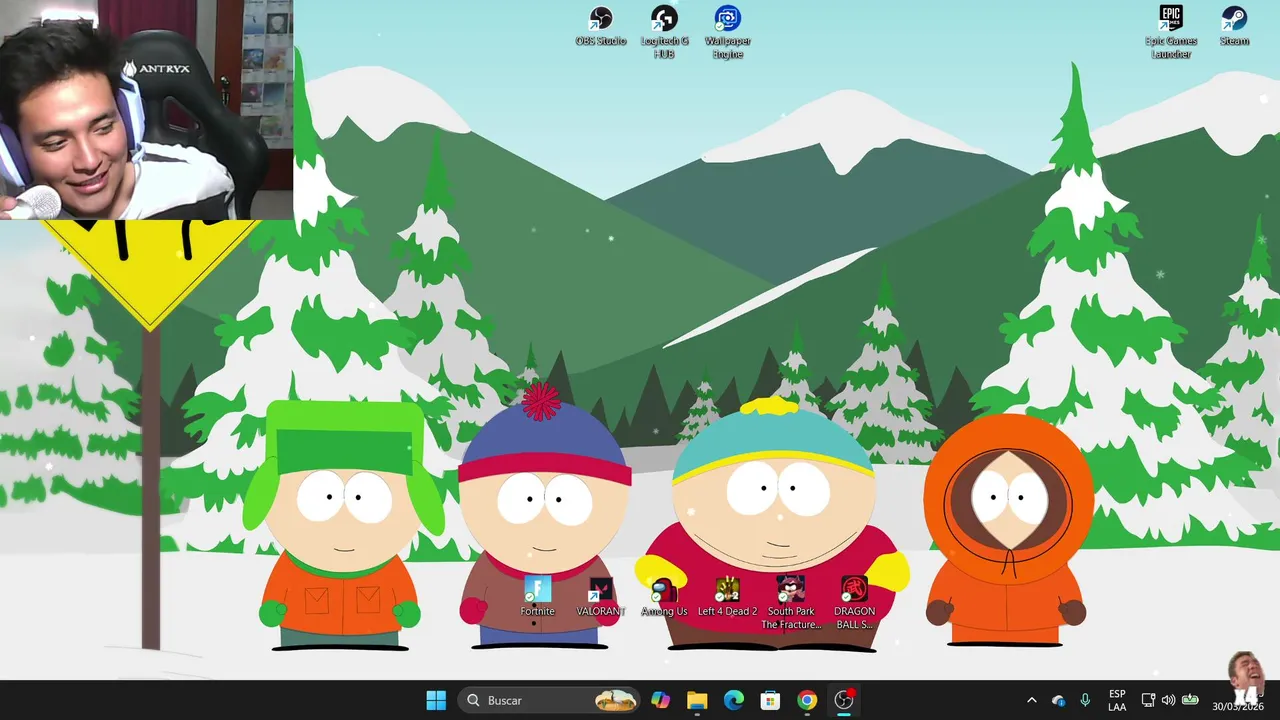This screenshot has width=1280, height=720.
Task: Open the network status tray icon
Action: coord(1148,700)
